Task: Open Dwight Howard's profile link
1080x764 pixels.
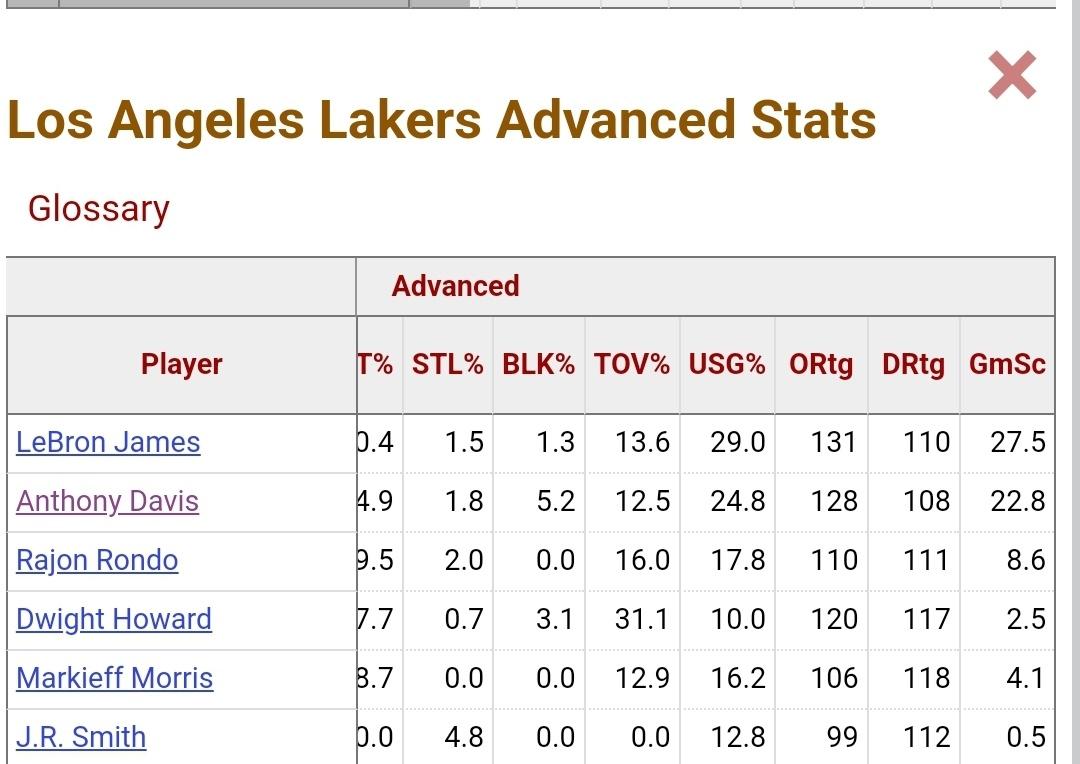Action: pos(114,619)
